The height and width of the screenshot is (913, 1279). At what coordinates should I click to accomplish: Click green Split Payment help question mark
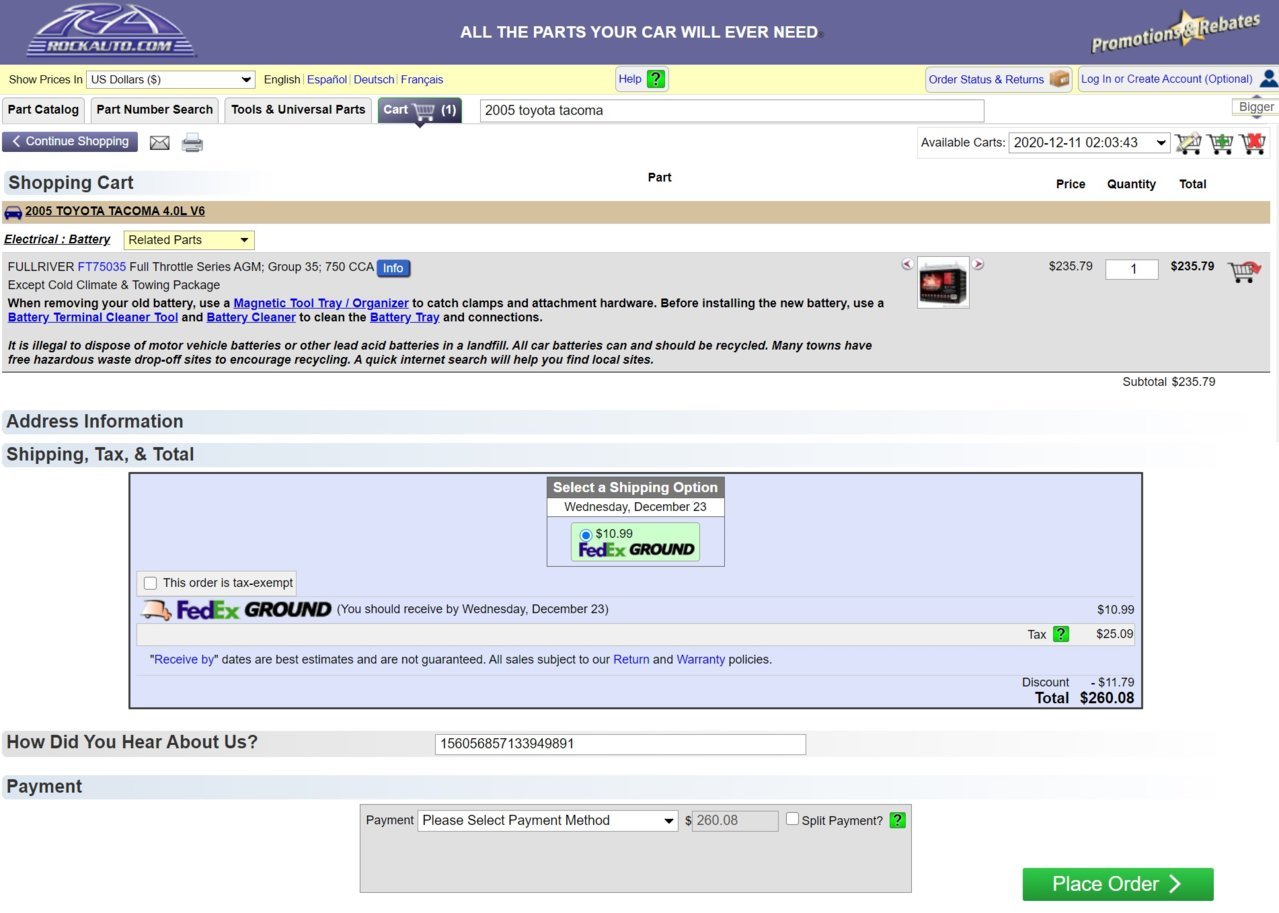click(x=897, y=820)
